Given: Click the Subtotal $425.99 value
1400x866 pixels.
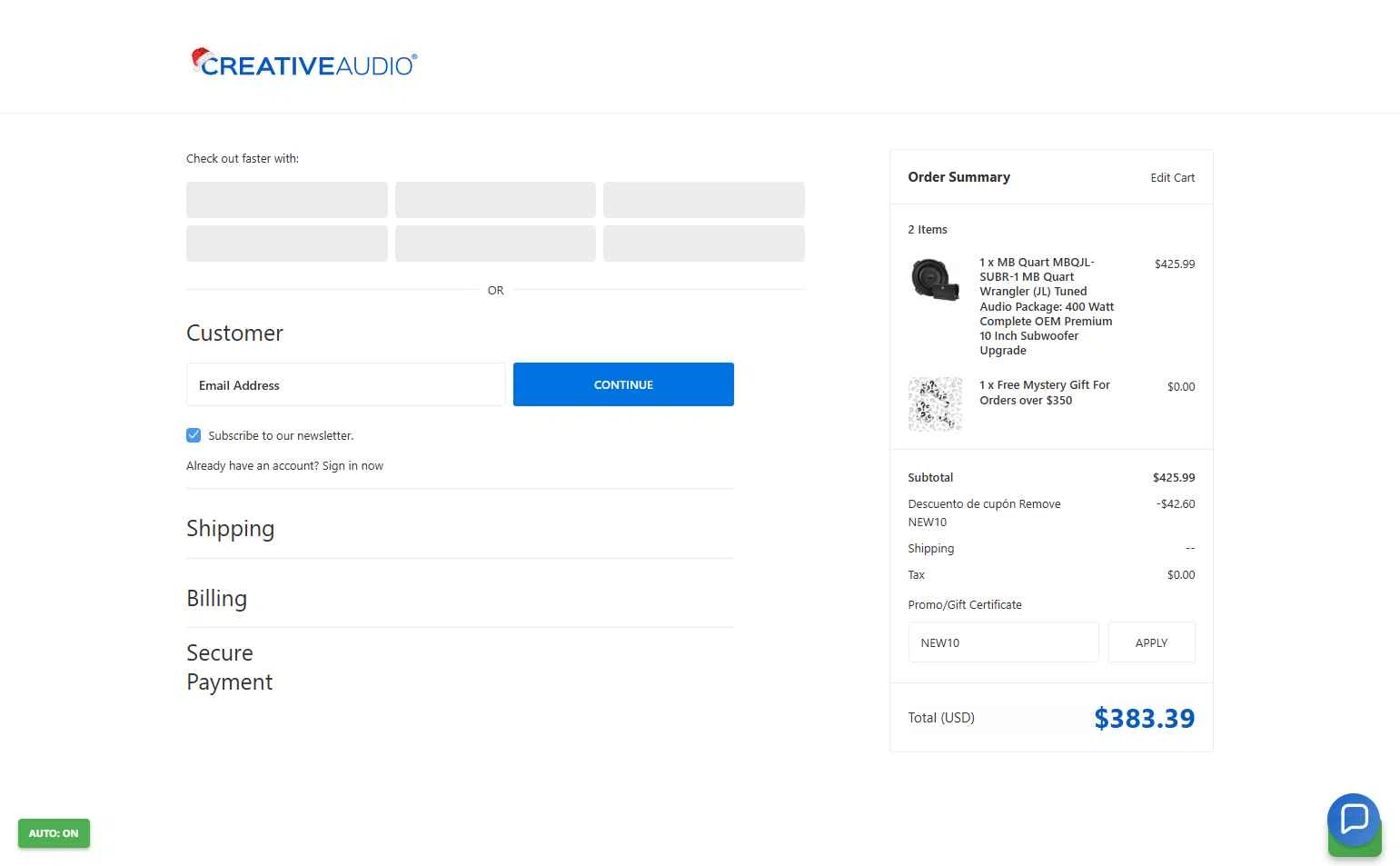Looking at the screenshot, I should coord(1174,477).
